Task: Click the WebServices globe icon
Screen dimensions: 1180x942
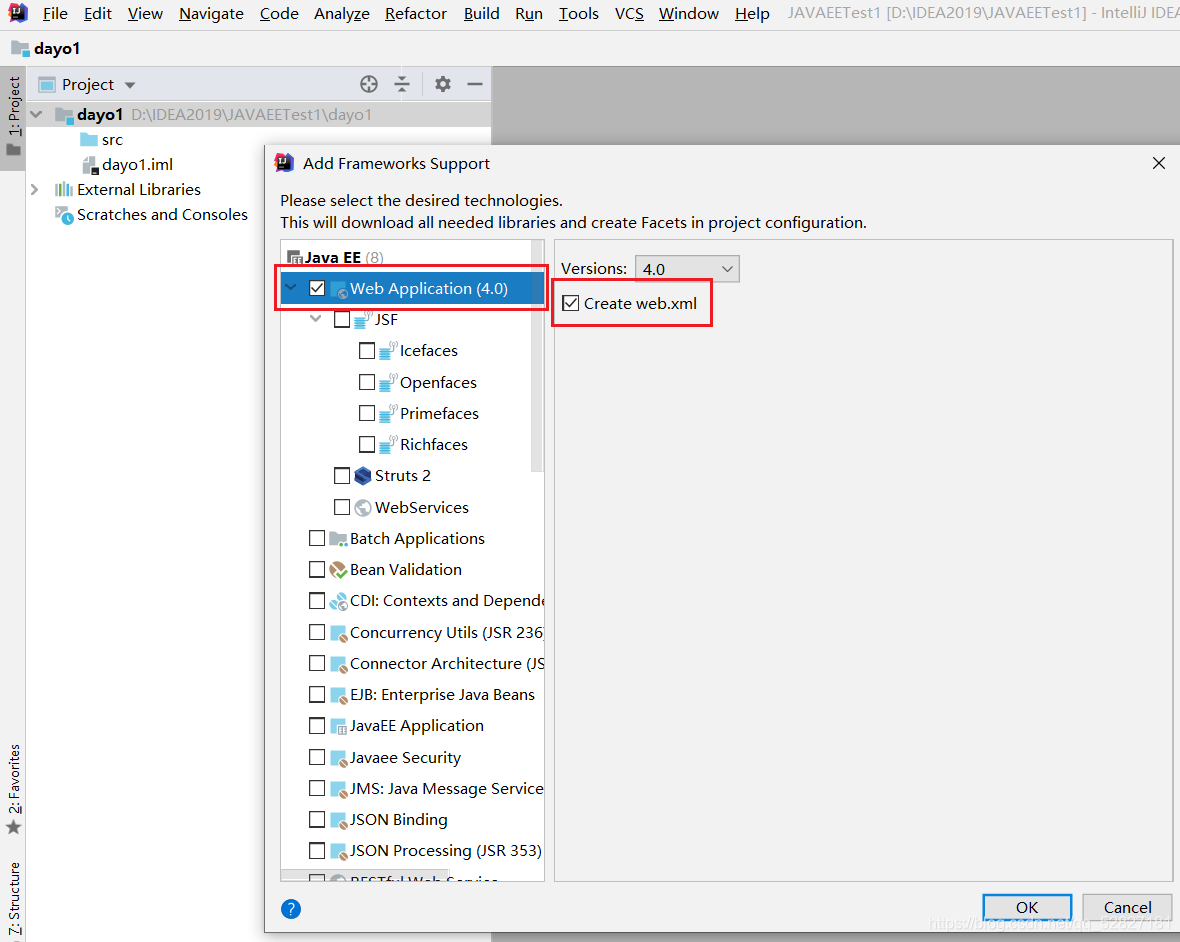Action: pyautogui.click(x=363, y=508)
